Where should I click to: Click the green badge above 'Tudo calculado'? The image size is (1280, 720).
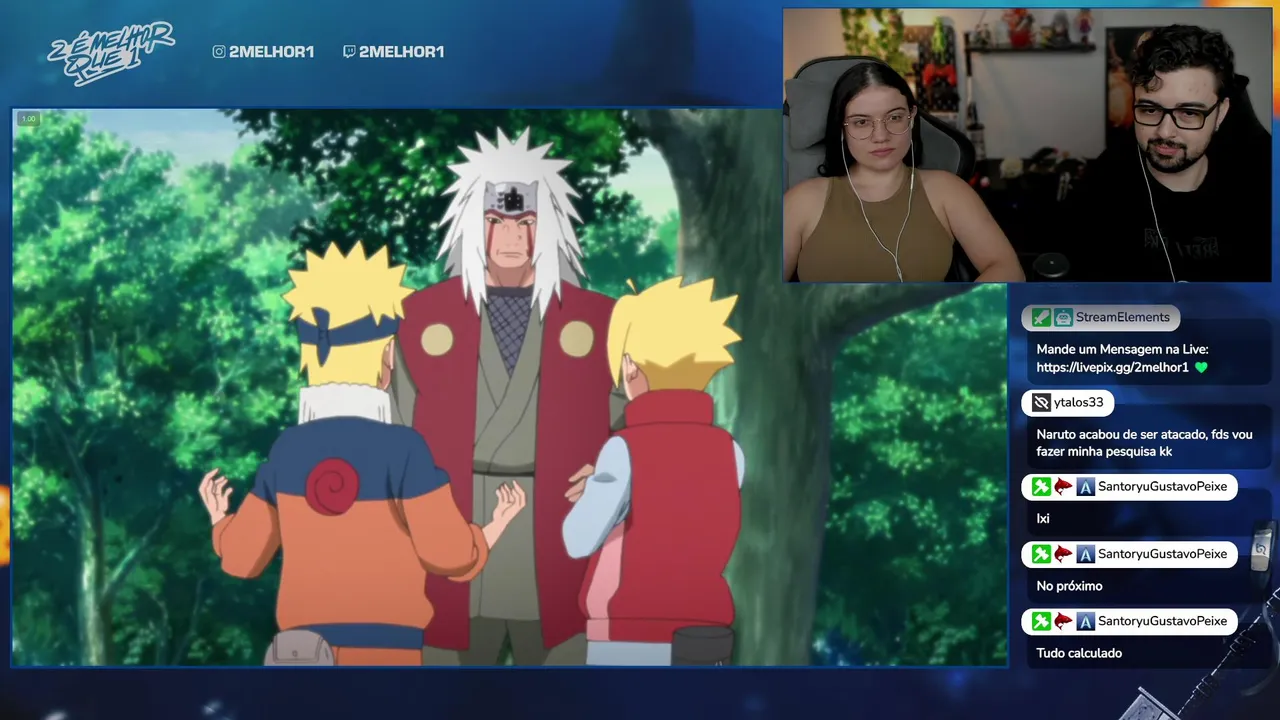(1041, 621)
